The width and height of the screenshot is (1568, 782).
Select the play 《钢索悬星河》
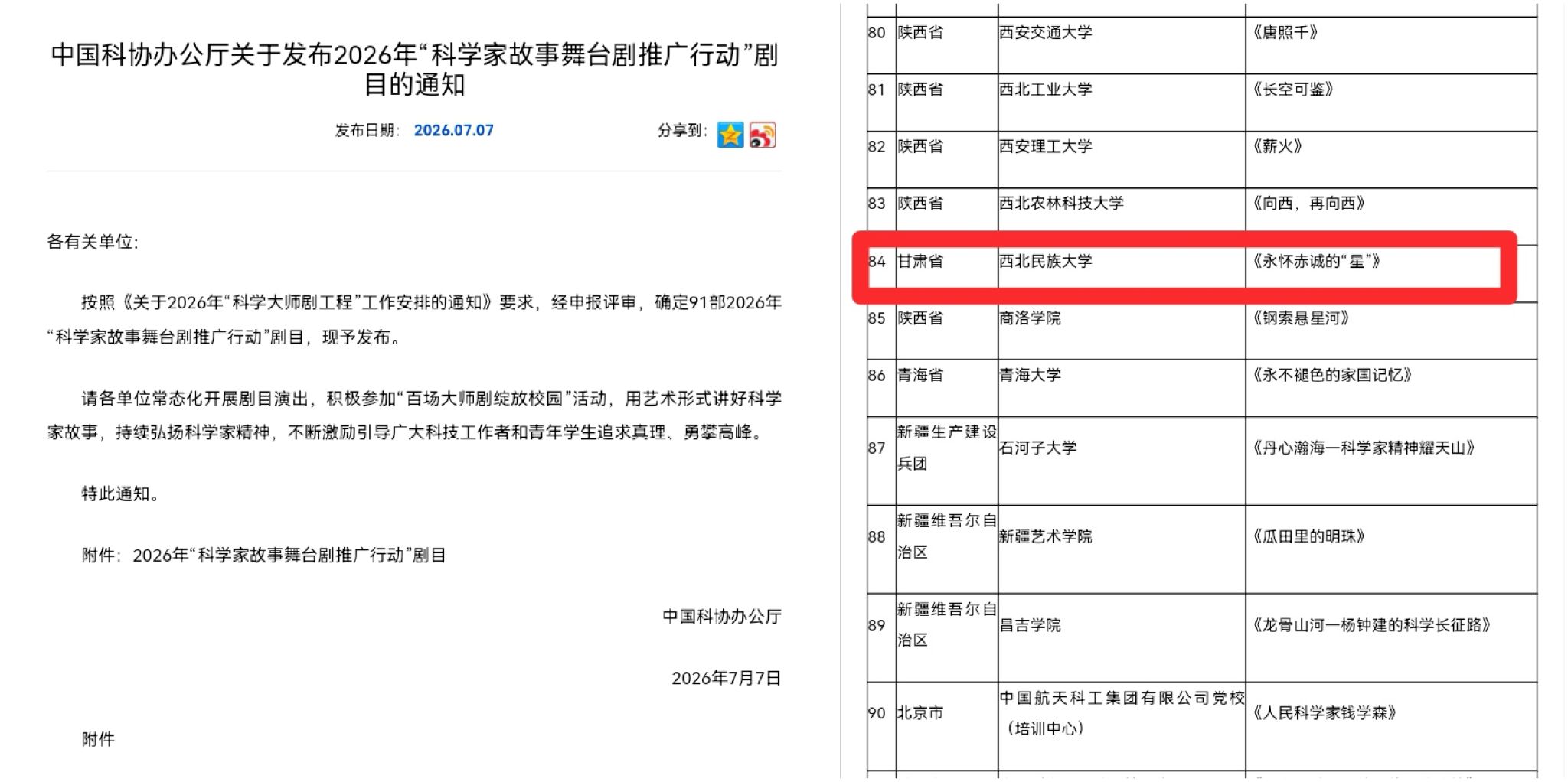pos(1300,318)
